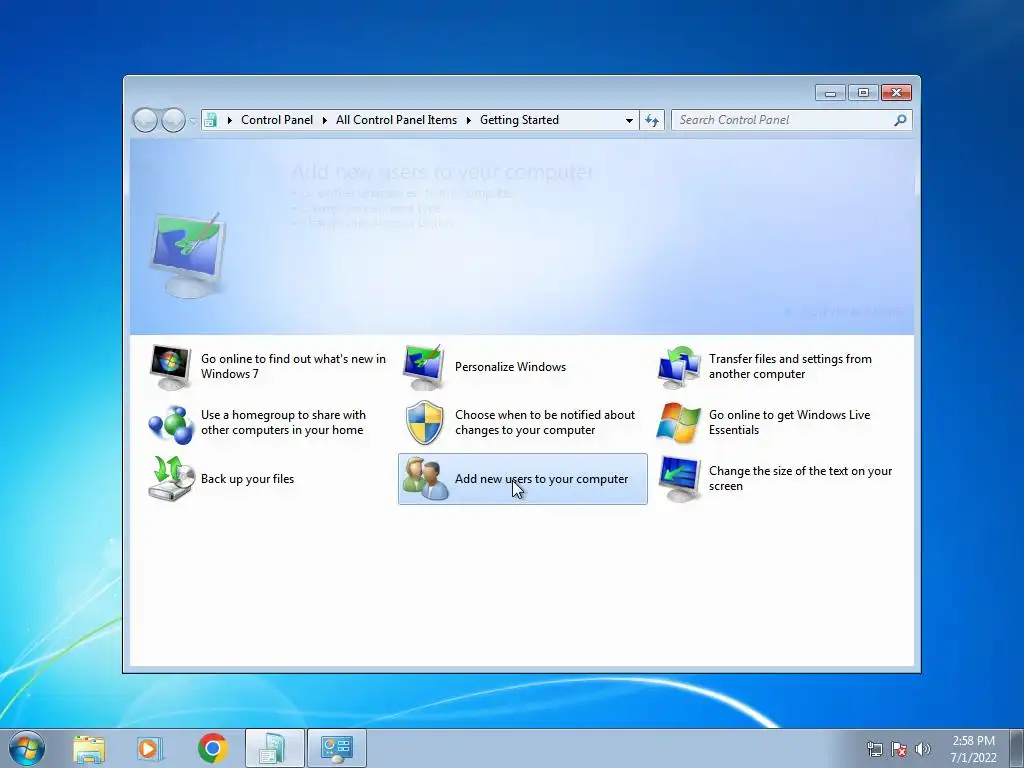The height and width of the screenshot is (768, 1024).
Task: Click the 'Back up your files' text
Action: 248,479
